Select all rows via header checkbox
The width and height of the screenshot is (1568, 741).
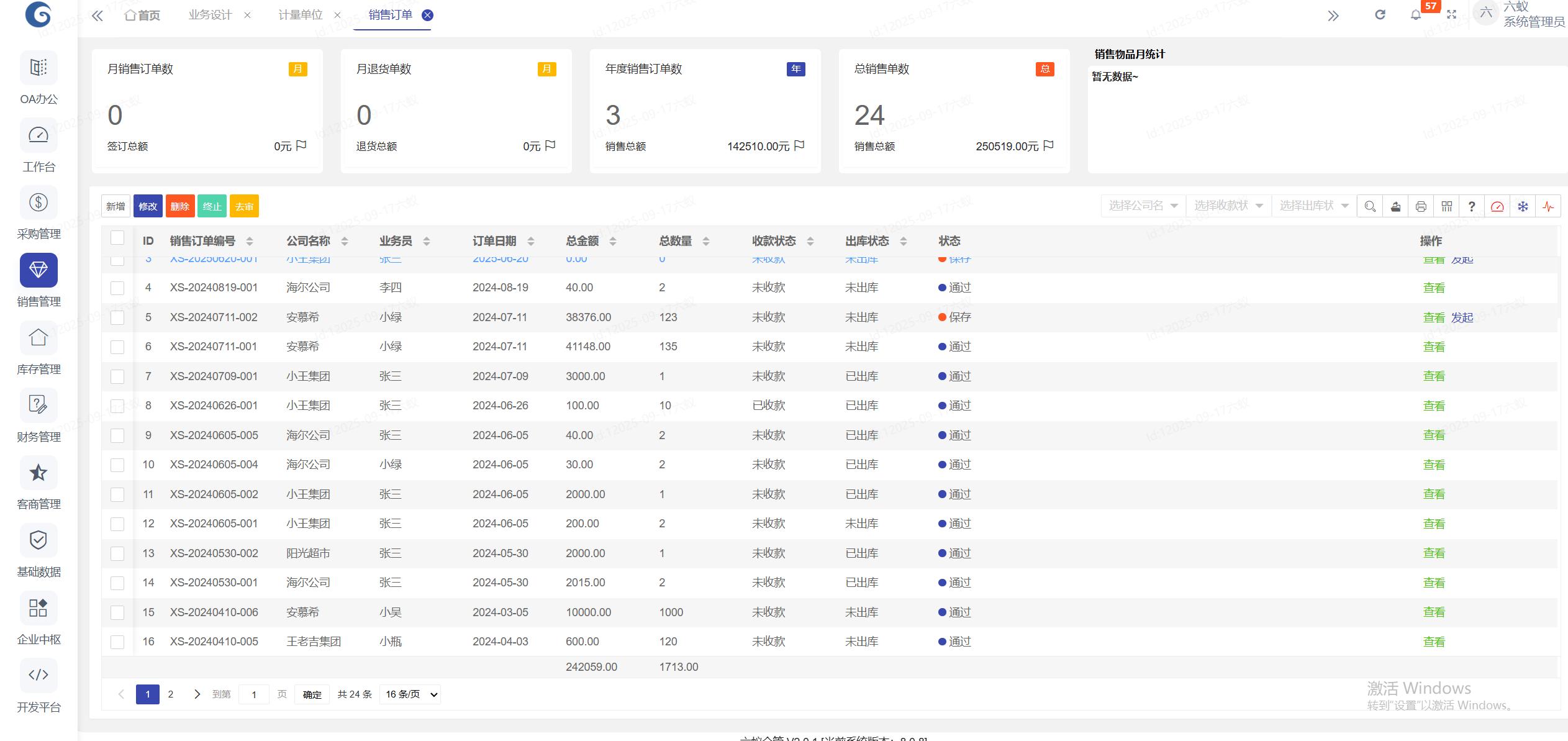coord(117,237)
